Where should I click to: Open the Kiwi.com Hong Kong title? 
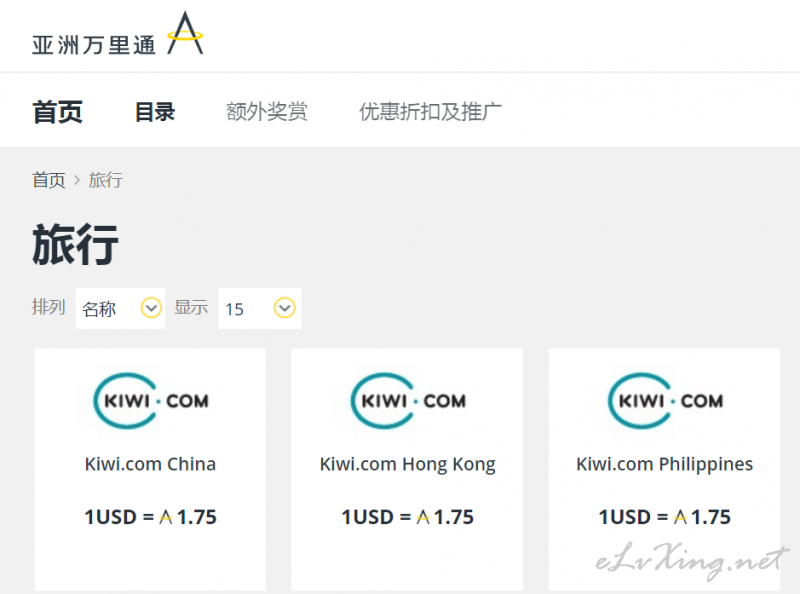point(408,465)
